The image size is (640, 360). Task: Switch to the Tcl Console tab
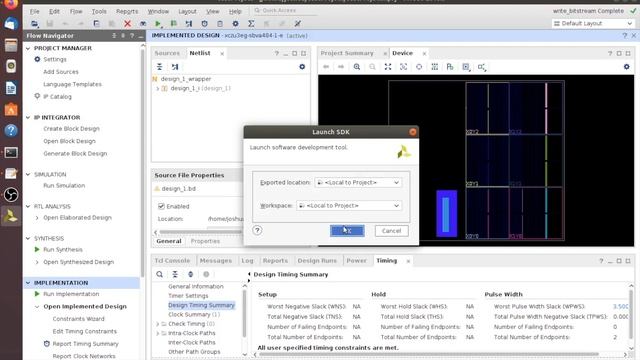[172, 260]
